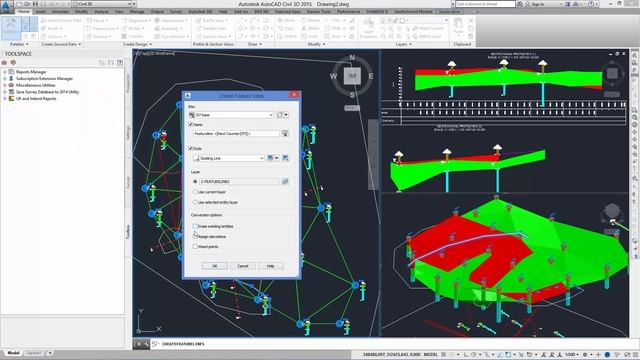Viewport: 640px width, 360px height.
Task: Select Use selected entity layer option
Action: (195, 202)
